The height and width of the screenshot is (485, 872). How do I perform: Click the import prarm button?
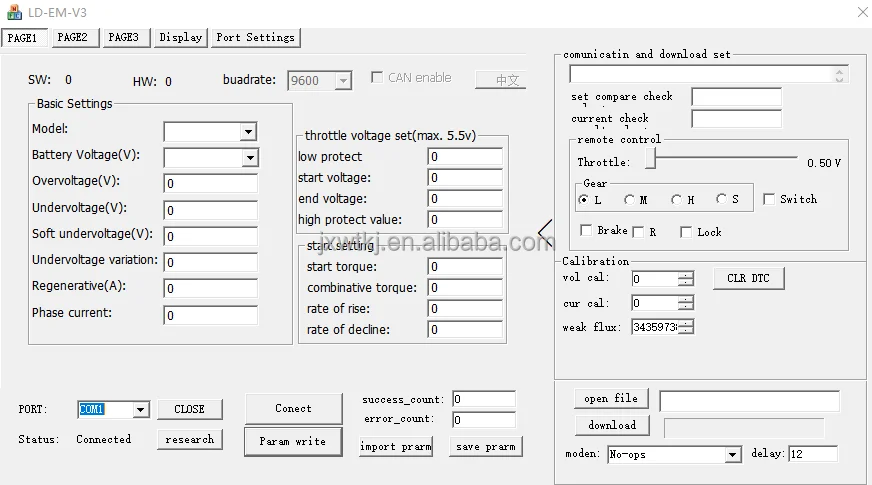pos(396,447)
